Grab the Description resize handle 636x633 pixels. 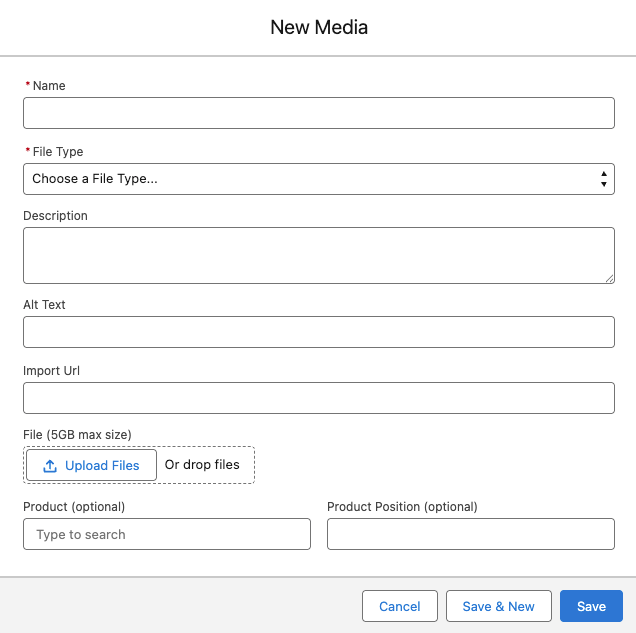[610, 279]
